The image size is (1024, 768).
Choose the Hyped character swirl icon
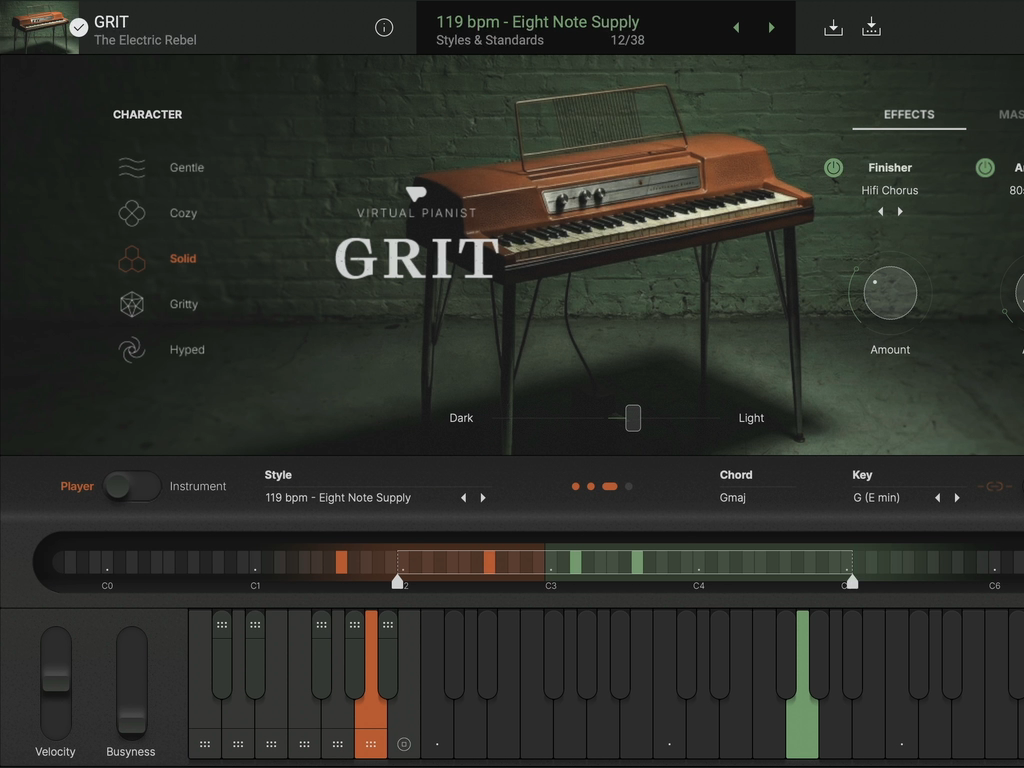pos(132,350)
